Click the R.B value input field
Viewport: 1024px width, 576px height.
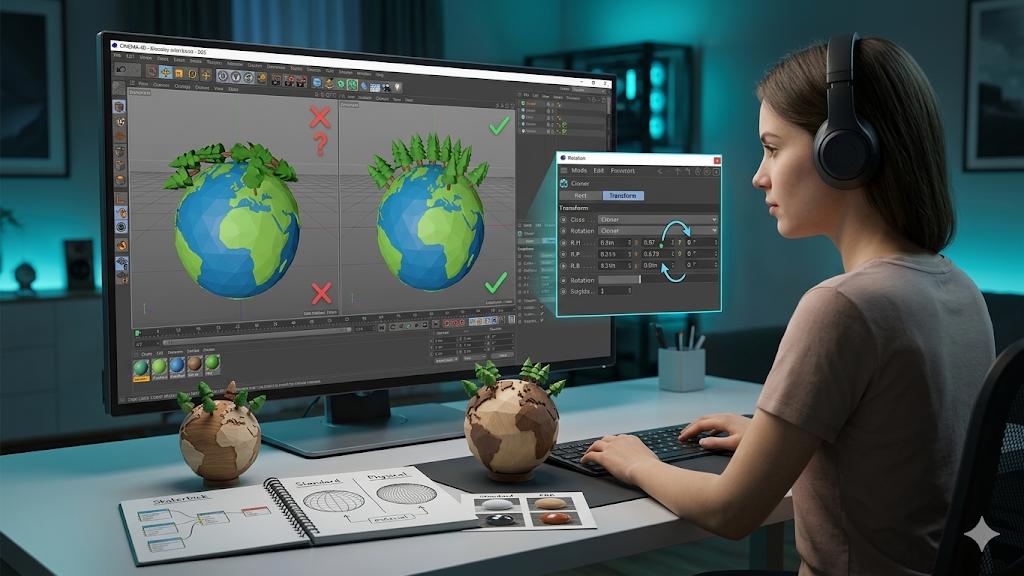point(612,266)
